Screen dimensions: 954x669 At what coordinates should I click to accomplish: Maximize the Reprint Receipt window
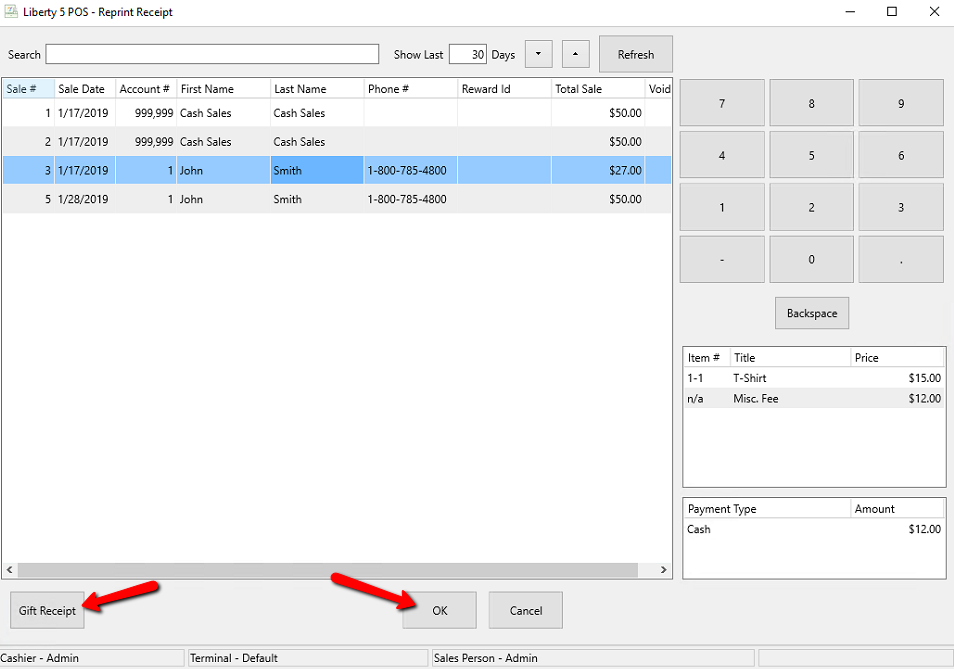coord(892,12)
